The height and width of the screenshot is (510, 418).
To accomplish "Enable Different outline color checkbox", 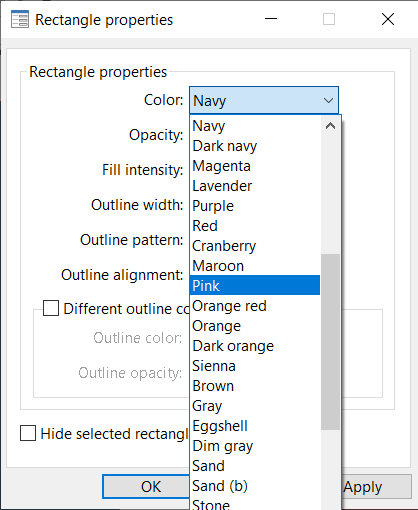I will click(51, 308).
